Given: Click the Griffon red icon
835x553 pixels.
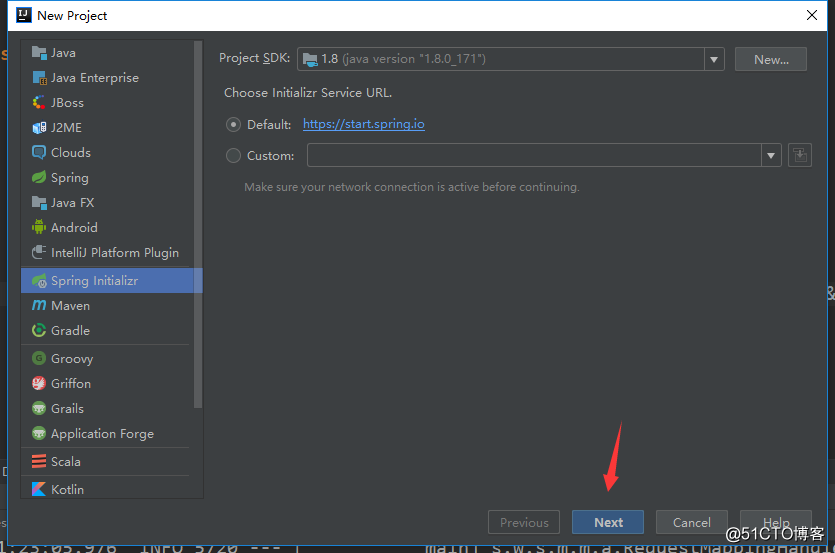Looking at the screenshot, I should click(x=39, y=383).
